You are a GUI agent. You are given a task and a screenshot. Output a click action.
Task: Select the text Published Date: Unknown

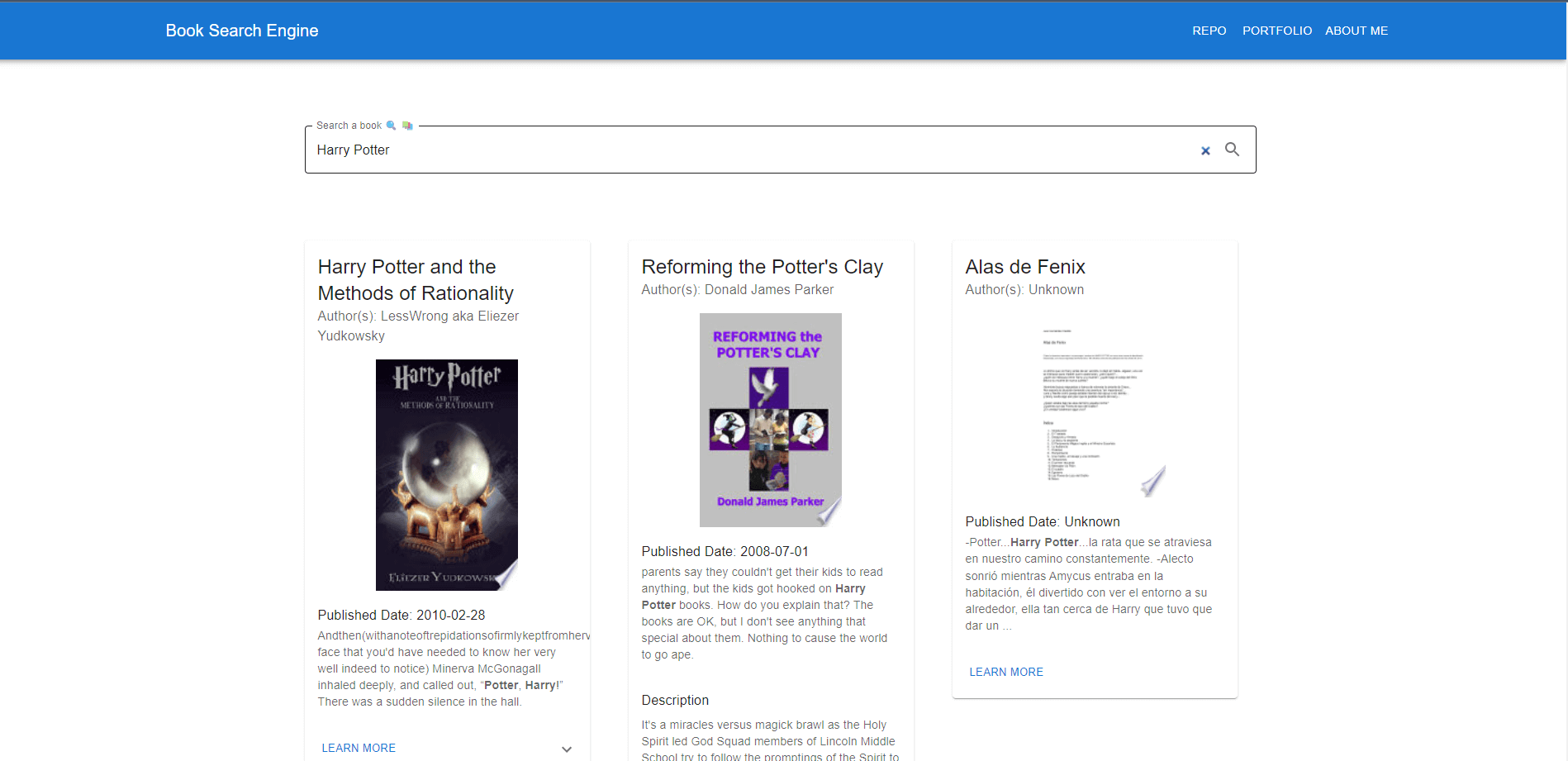click(x=1043, y=521)
